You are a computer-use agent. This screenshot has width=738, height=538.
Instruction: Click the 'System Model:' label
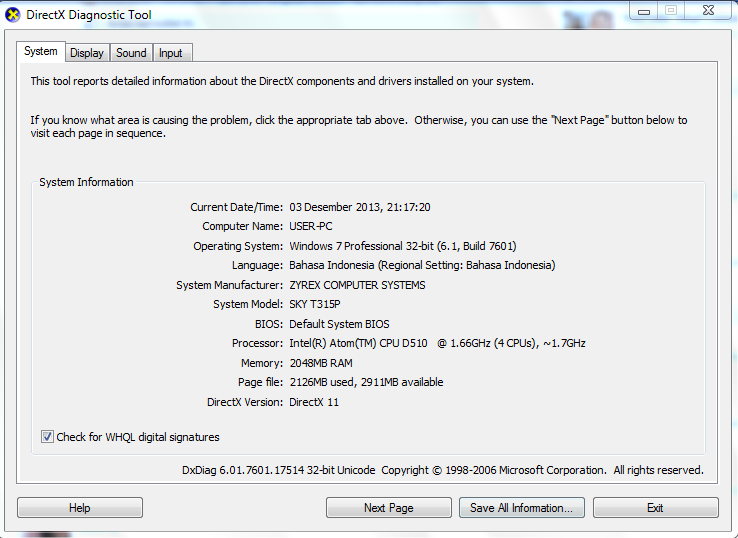coord(248,305)
